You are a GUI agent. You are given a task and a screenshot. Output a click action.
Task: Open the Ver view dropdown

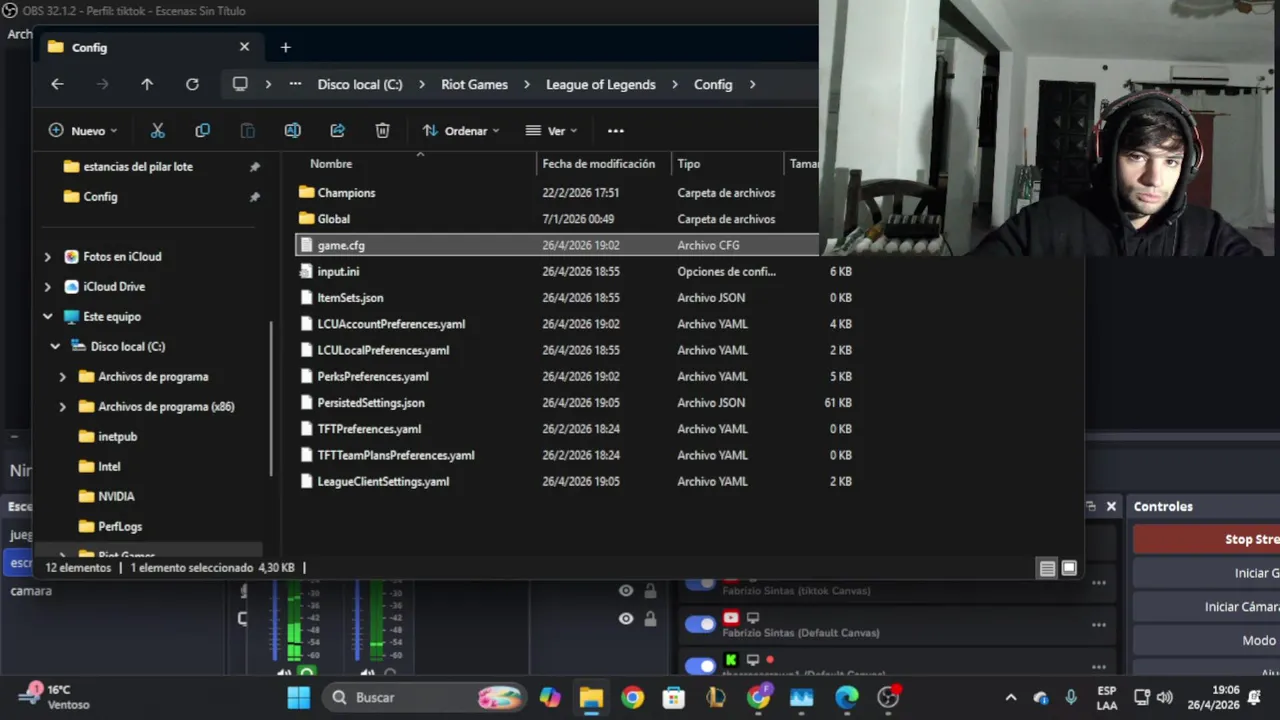coord(551,131)
